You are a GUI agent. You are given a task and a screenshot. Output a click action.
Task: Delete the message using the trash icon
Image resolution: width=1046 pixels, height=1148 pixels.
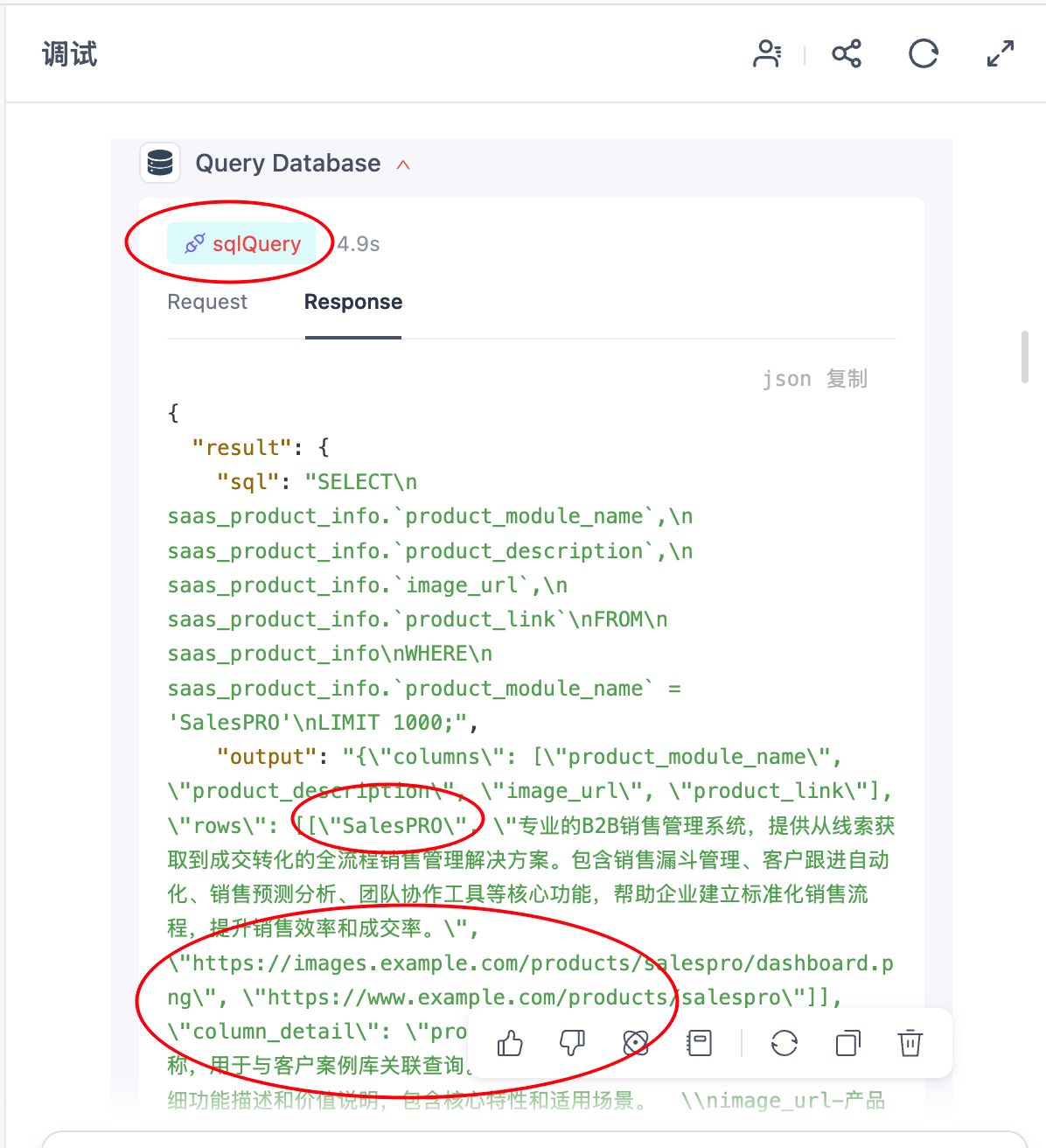coord(910,1043)
